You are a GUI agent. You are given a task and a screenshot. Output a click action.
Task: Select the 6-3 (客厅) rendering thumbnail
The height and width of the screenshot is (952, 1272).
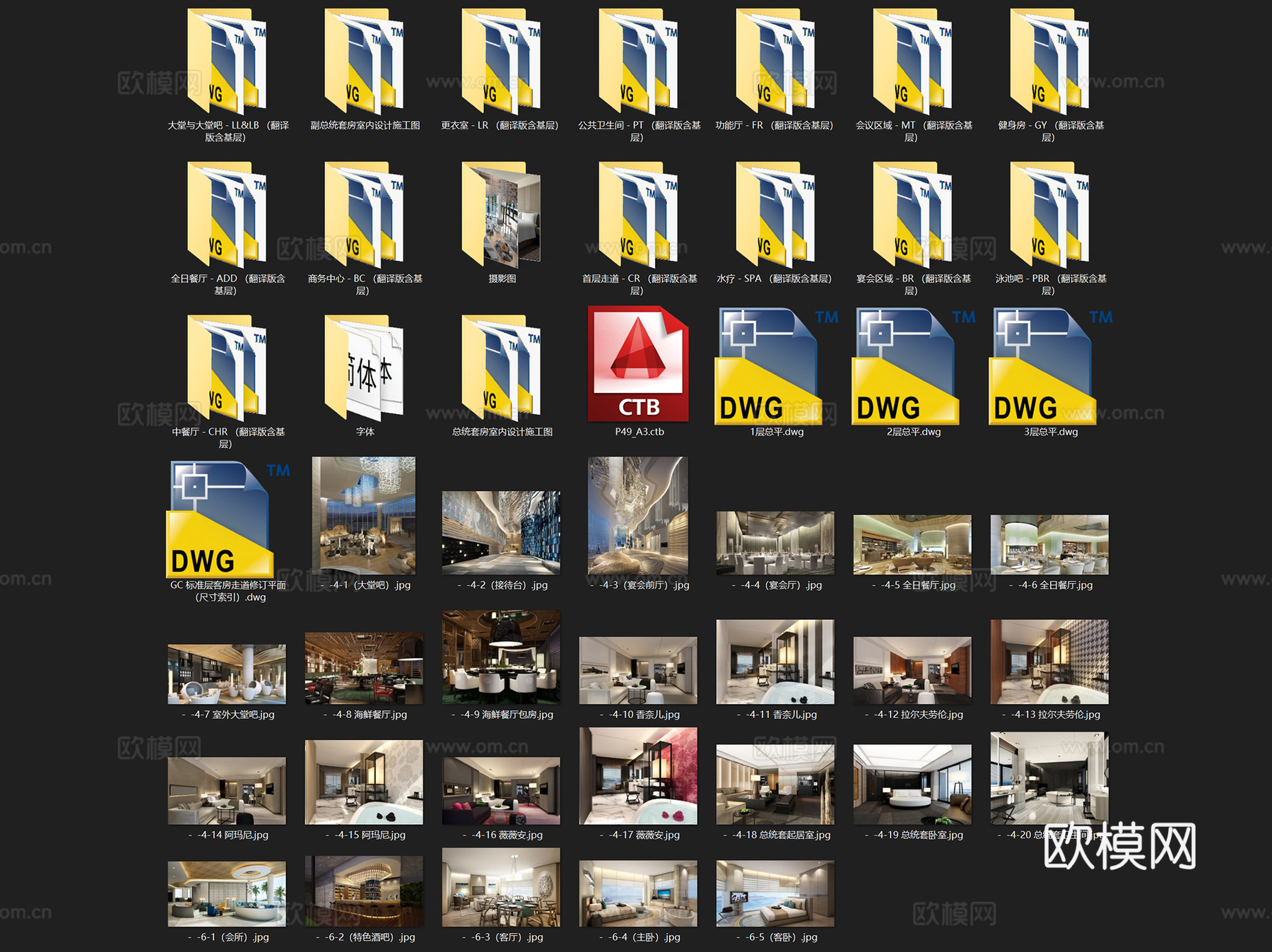(501, 888)
